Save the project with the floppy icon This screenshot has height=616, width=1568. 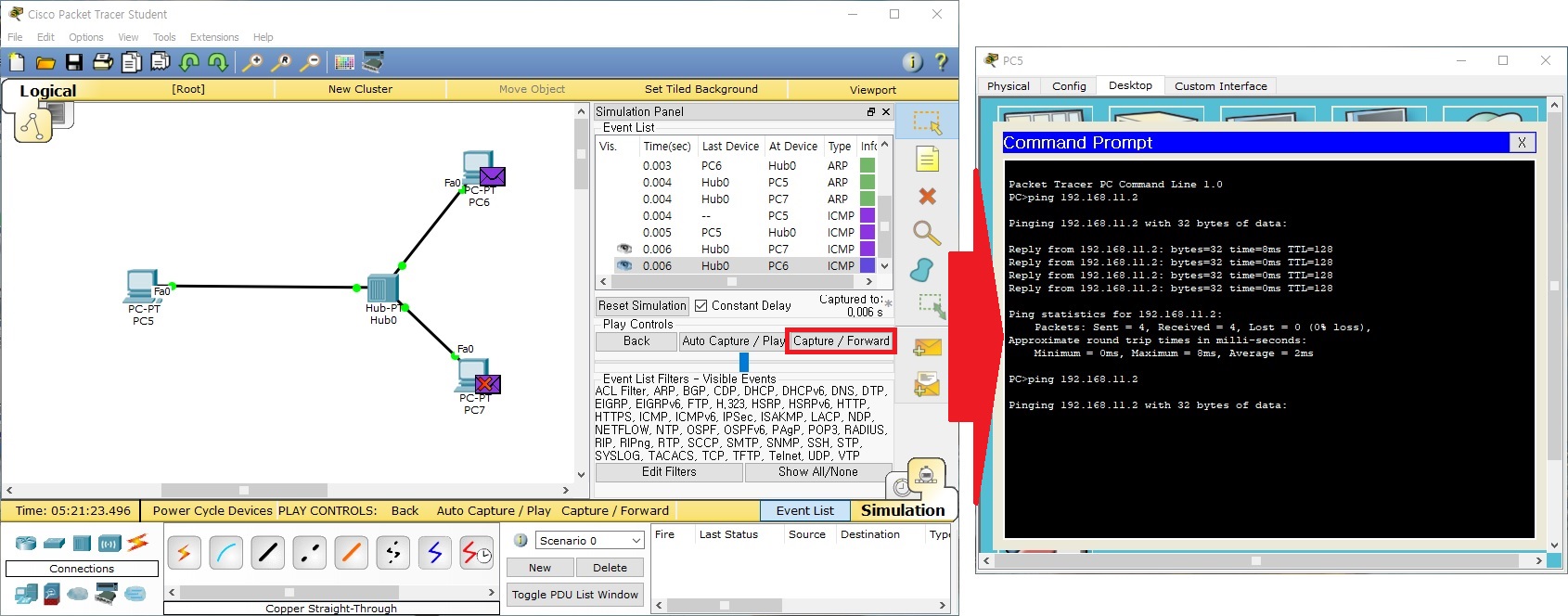(x=74, y=62)
